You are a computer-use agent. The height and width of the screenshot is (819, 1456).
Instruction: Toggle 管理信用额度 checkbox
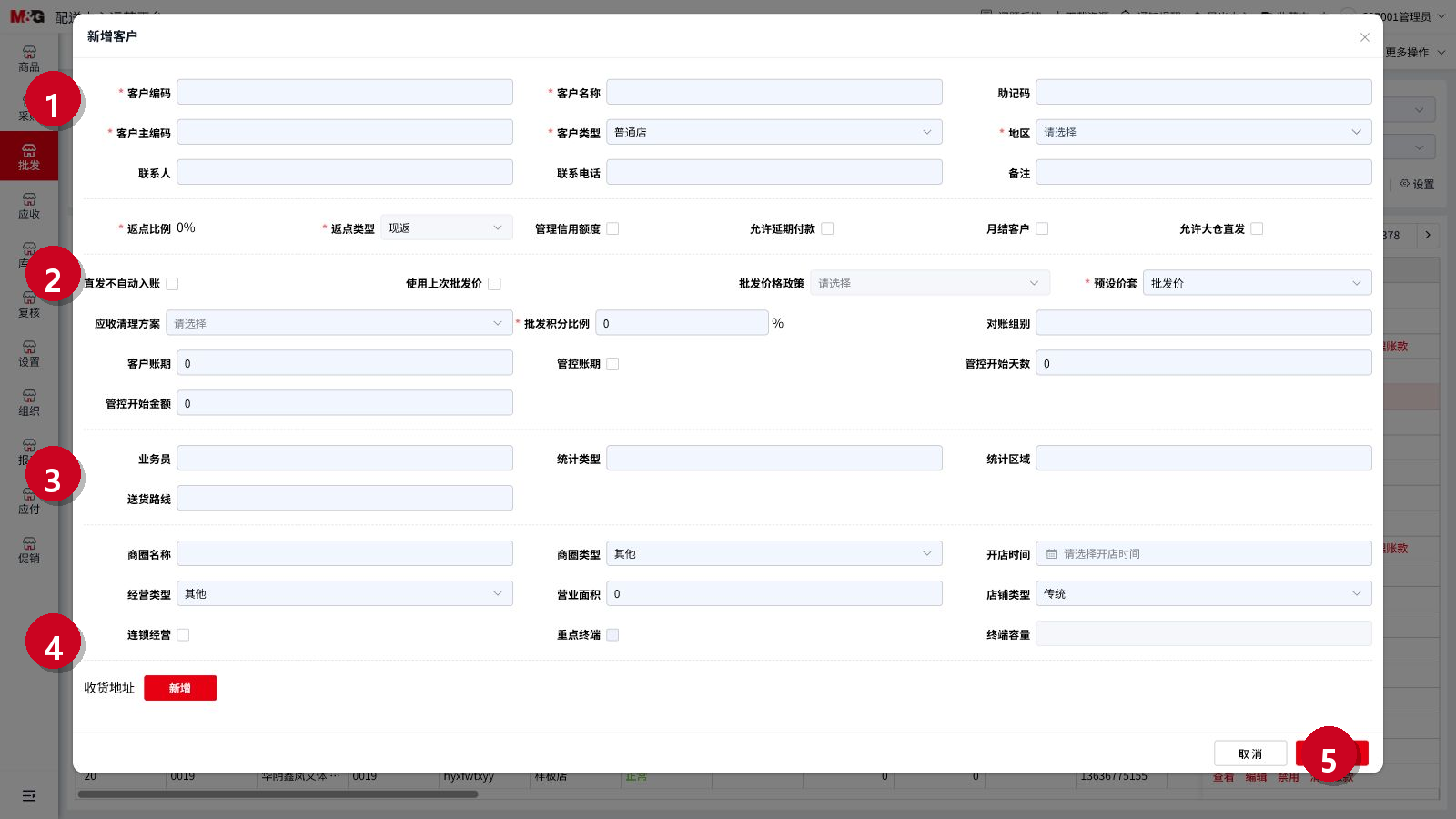click(x=612, y=228)
